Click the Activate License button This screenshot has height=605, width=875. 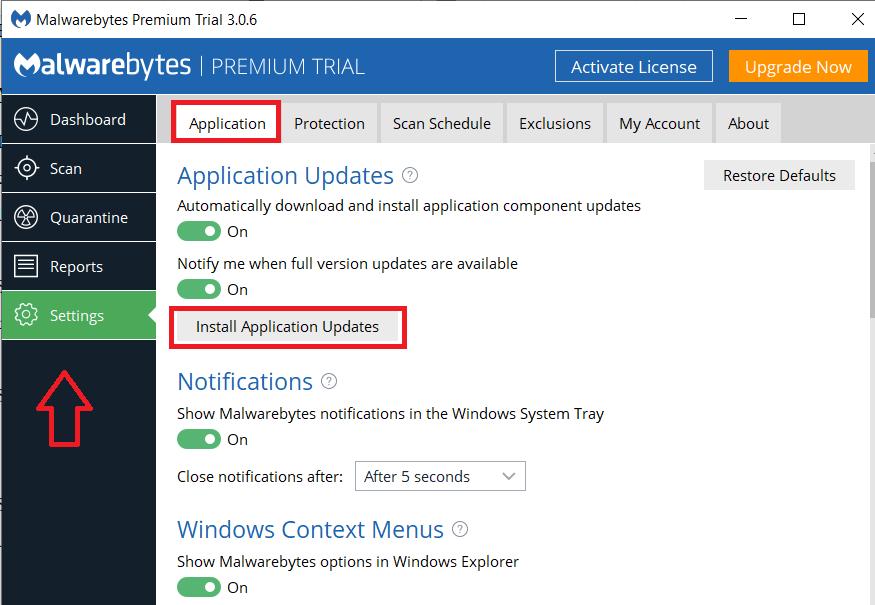[633, 66]
